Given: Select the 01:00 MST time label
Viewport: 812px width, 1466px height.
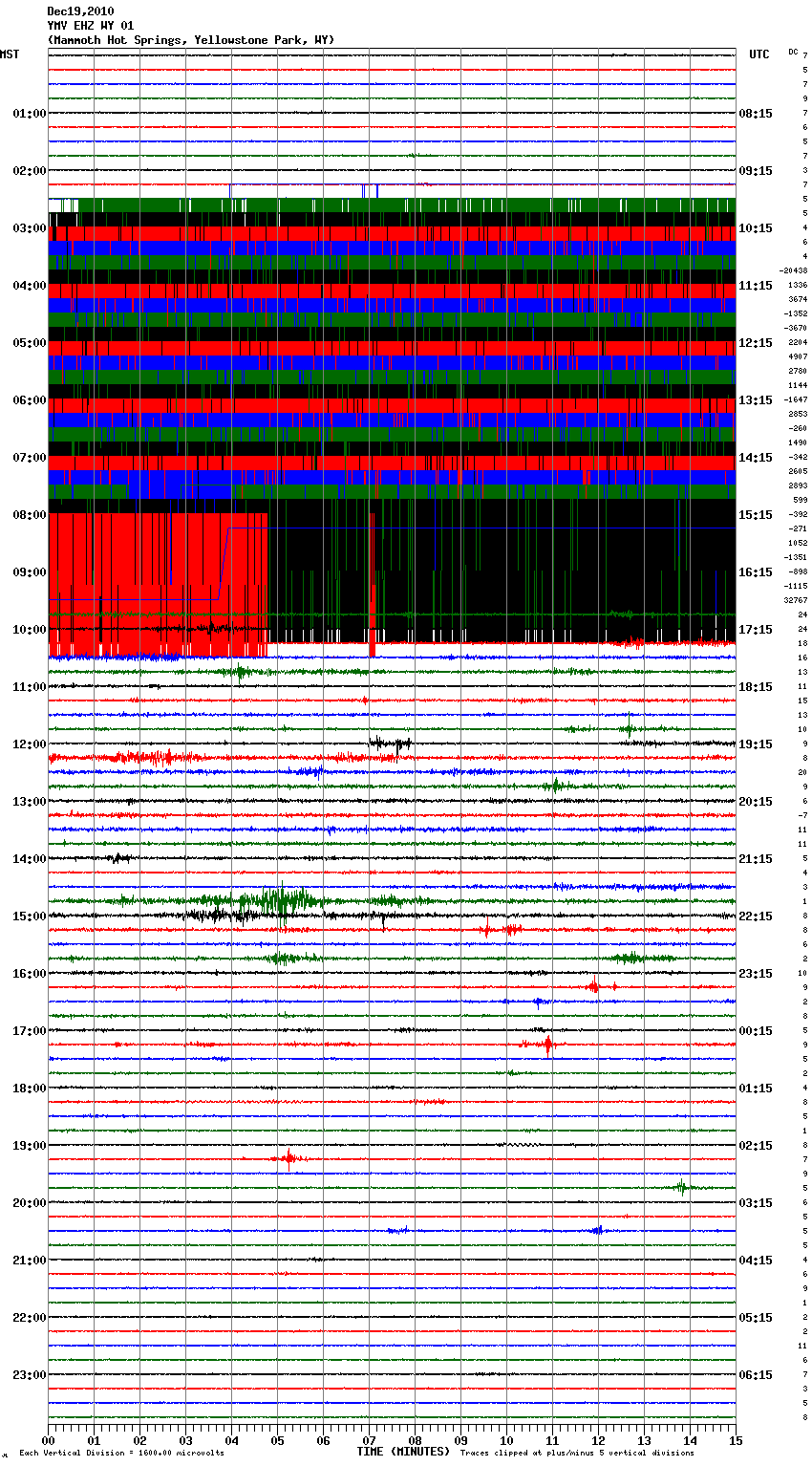Looking at the screenshot, I should click(30, 114).
